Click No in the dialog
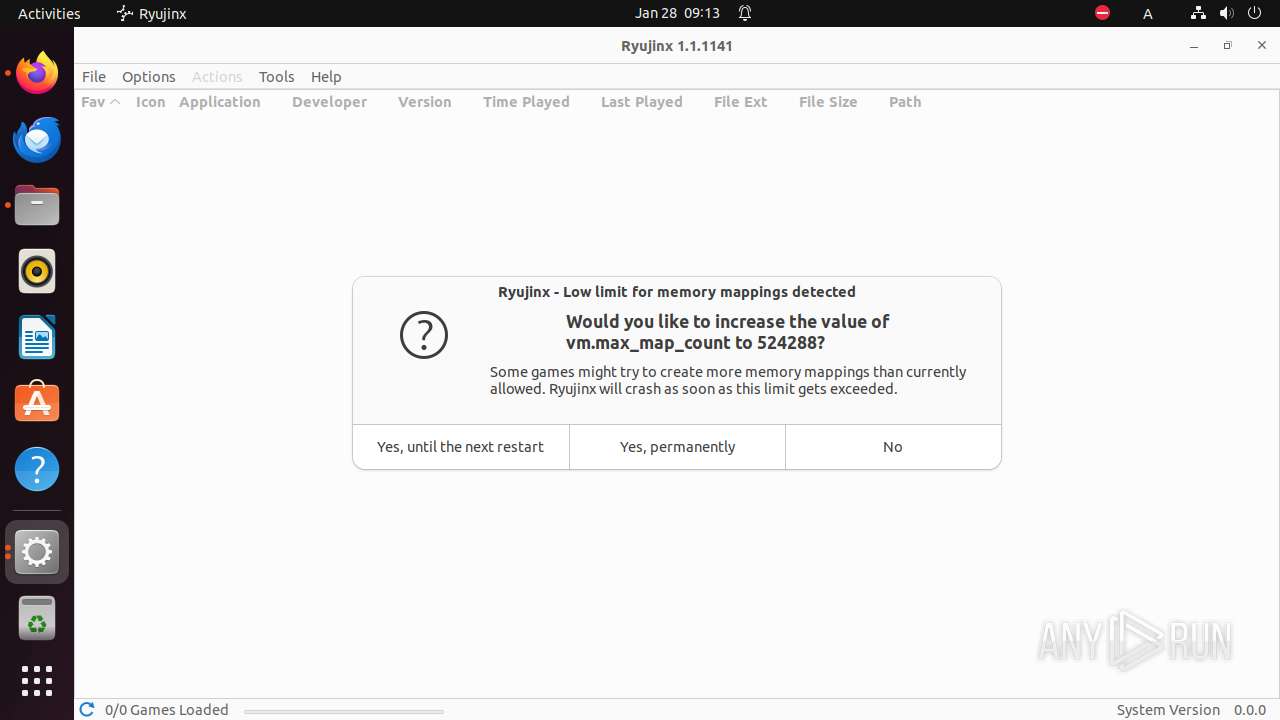The height and width of the screenshot is (720, 1280). tap(893, 447)
